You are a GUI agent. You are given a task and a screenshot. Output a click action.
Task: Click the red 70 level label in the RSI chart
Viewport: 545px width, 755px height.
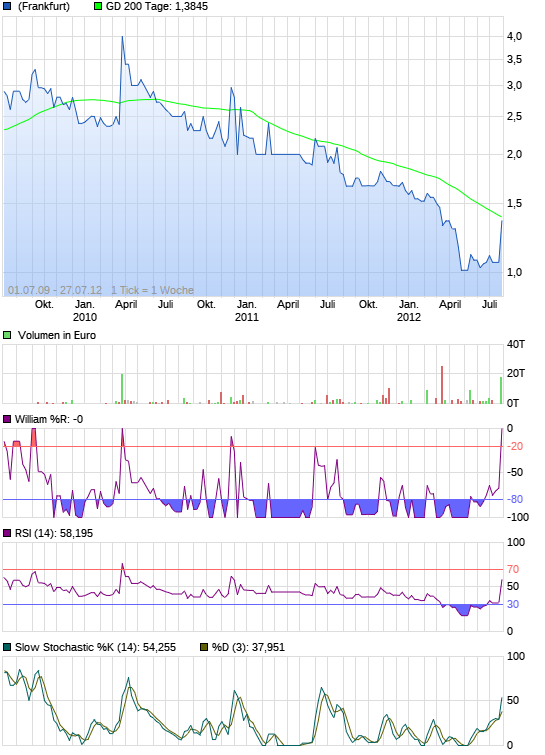coord(513,569)
